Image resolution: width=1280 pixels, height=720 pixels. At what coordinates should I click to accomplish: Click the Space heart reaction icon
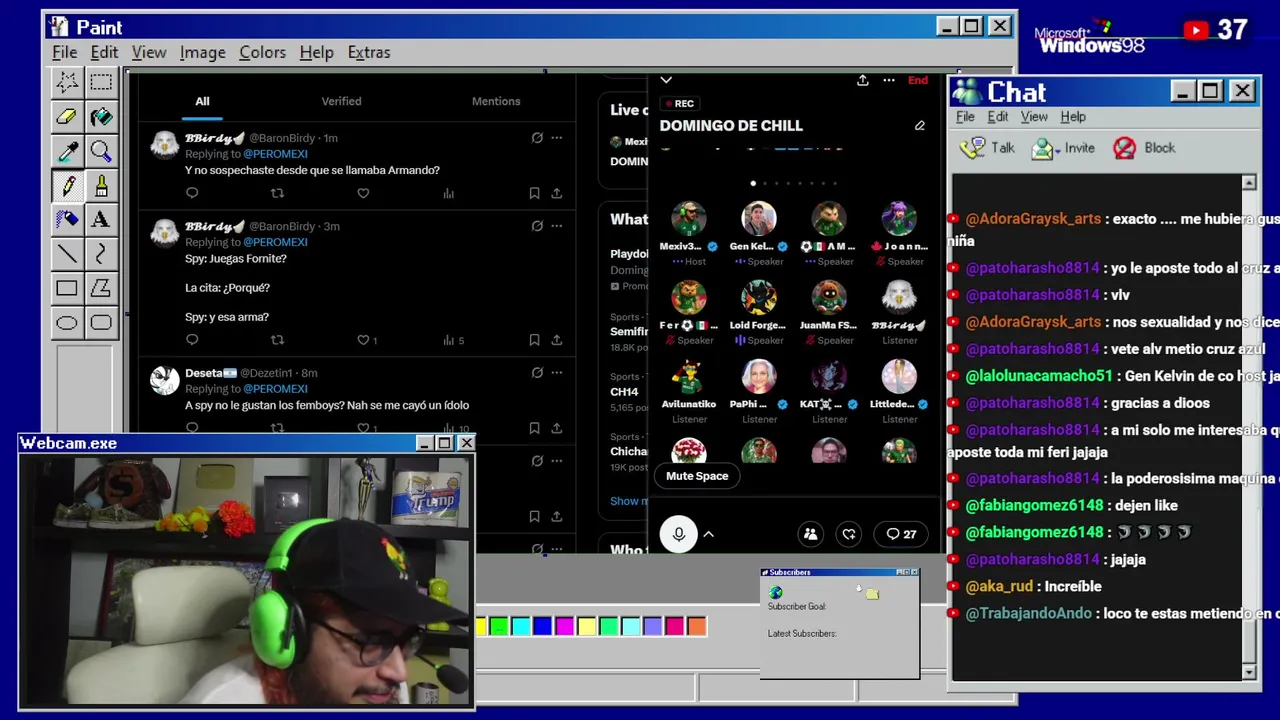tap(849, 534)
